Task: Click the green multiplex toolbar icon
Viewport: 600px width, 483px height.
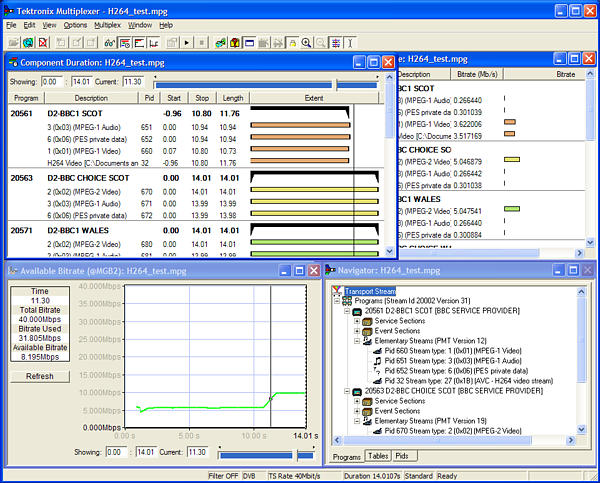Action: click(220, 42)
